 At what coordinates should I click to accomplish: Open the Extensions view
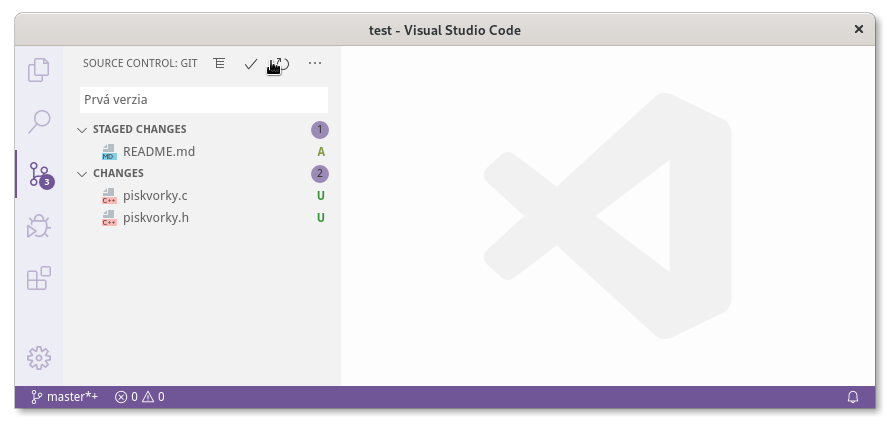pyautogui.click(x=39, y=278)
